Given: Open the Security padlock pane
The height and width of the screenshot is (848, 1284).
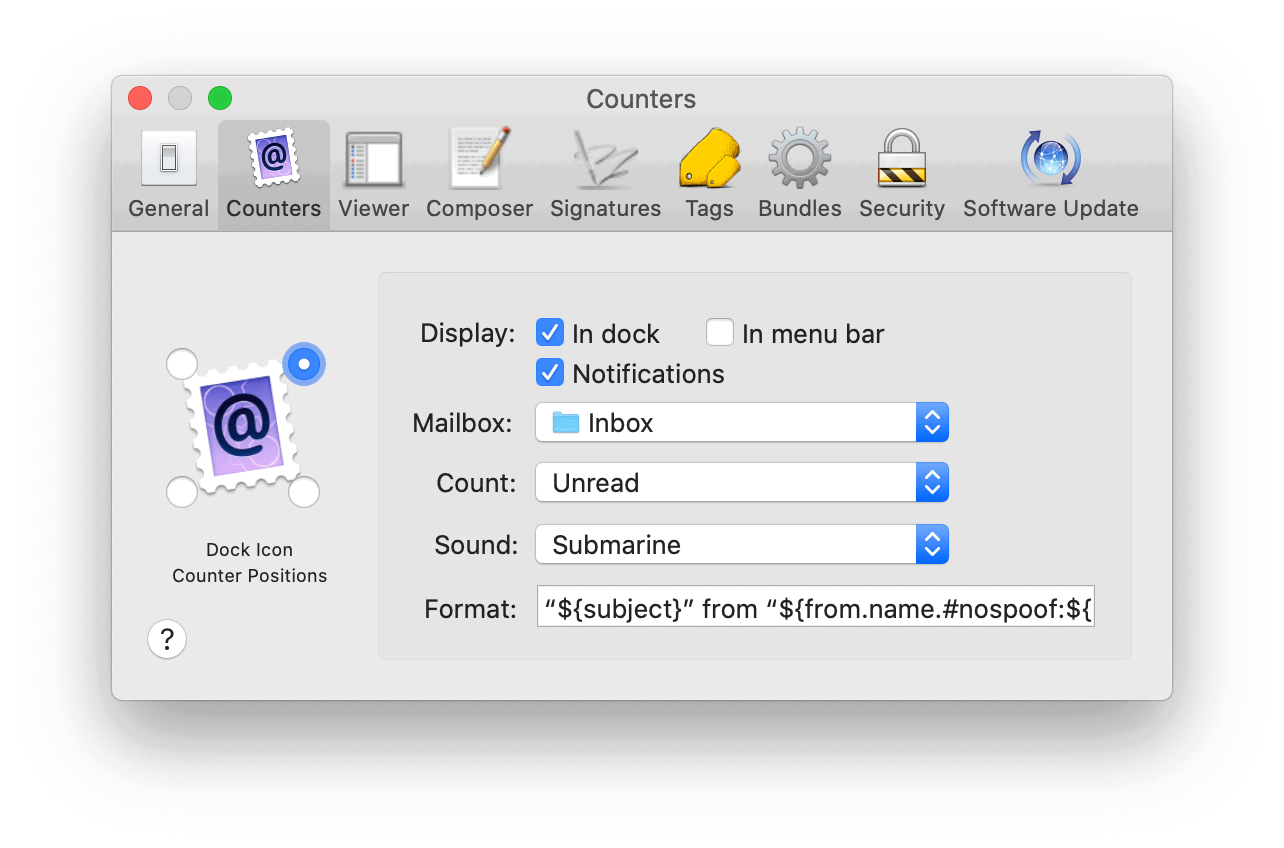Looking at the screenshot, I should 901,176.
